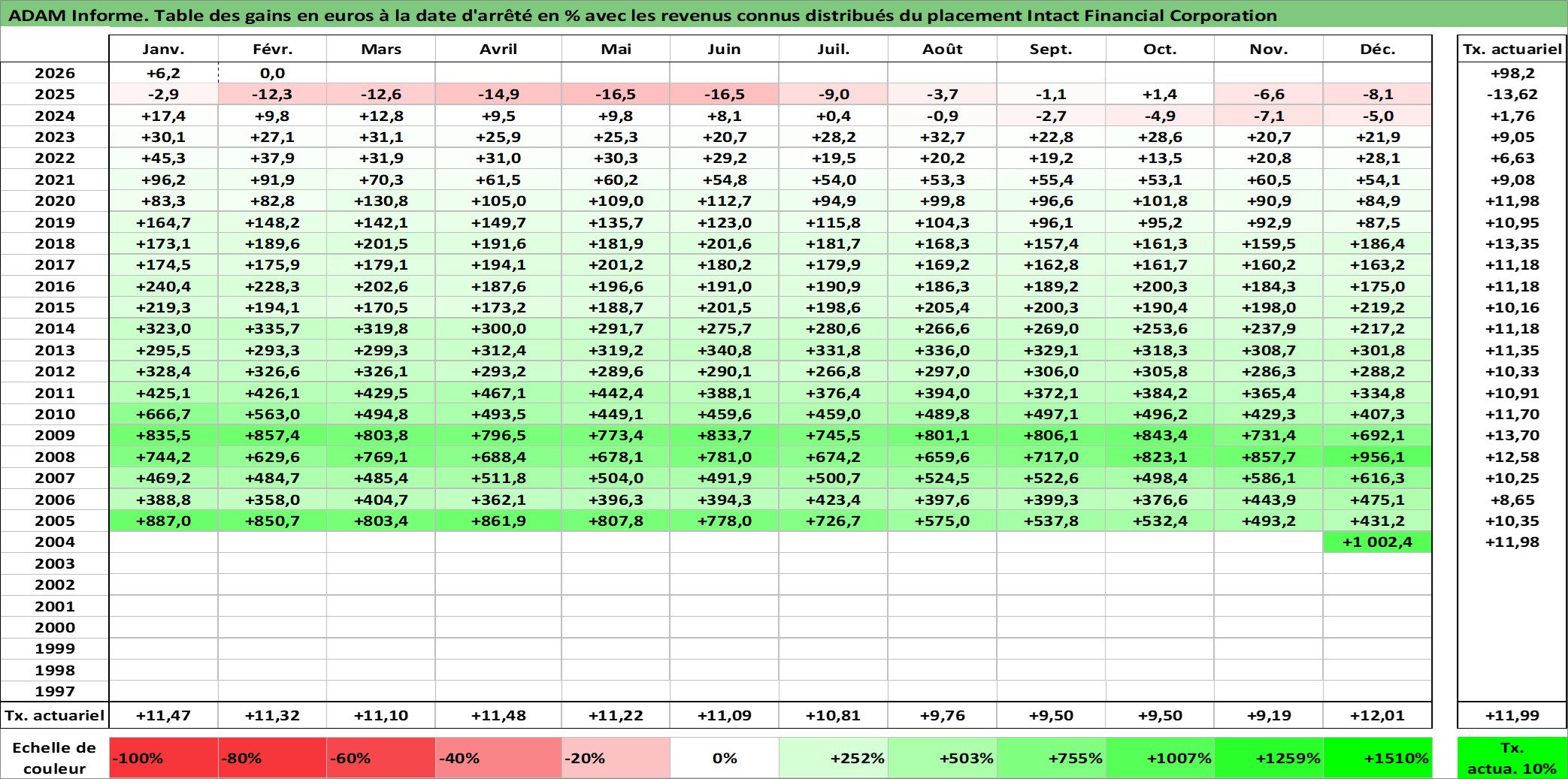The width and height of the screenshot is (1568, 779).
Task: Select the +335,7 cell in February 2014
Action: point(273,328)
